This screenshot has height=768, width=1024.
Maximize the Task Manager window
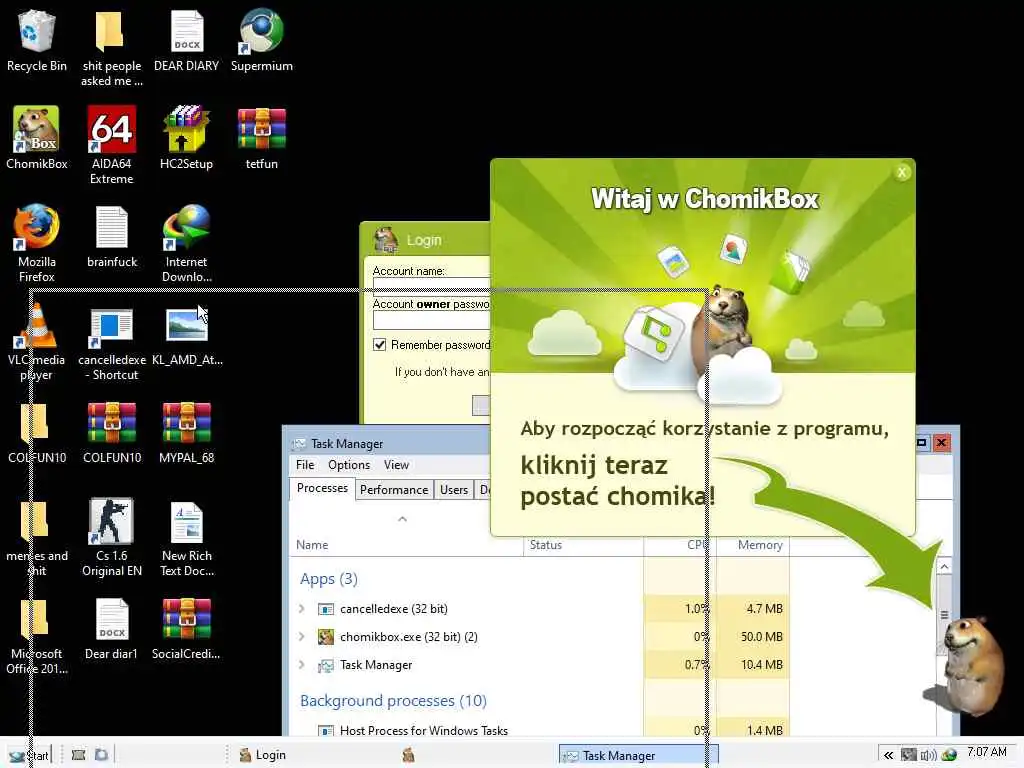921,443
